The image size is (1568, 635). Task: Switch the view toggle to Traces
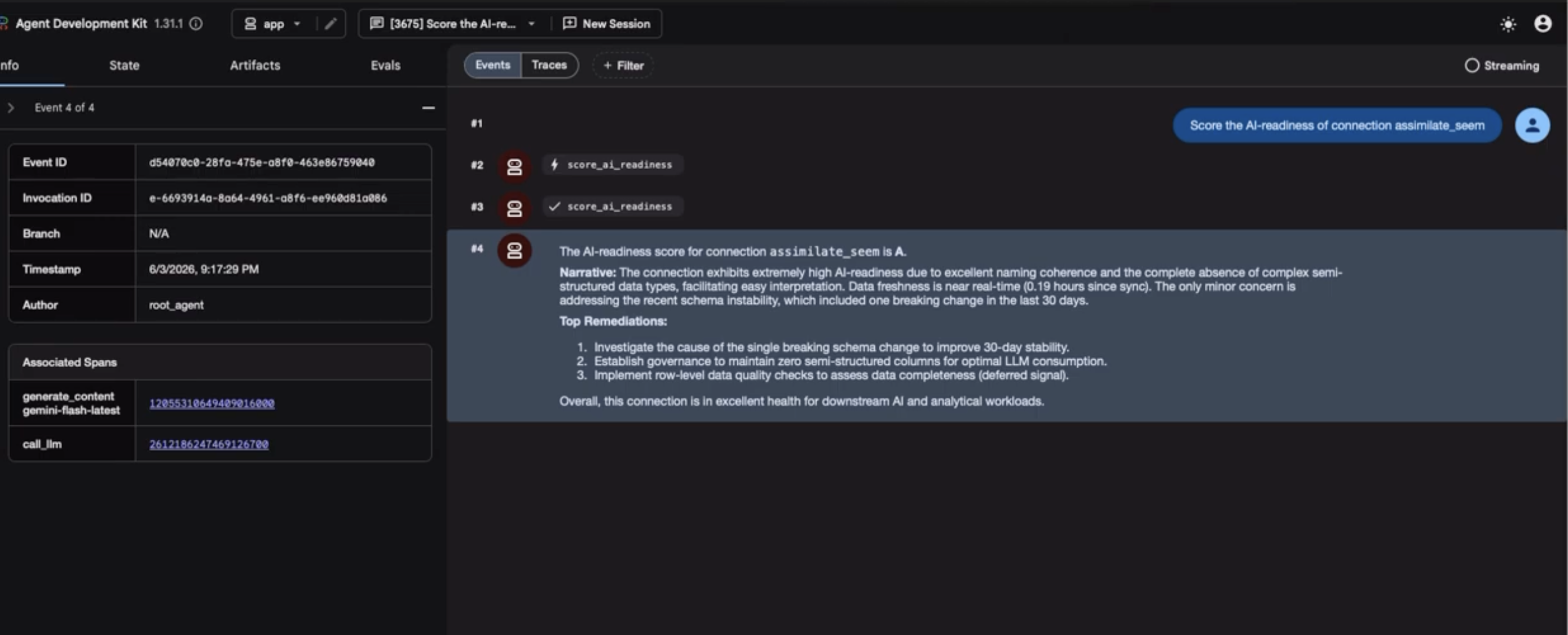[x=549, y=65]
